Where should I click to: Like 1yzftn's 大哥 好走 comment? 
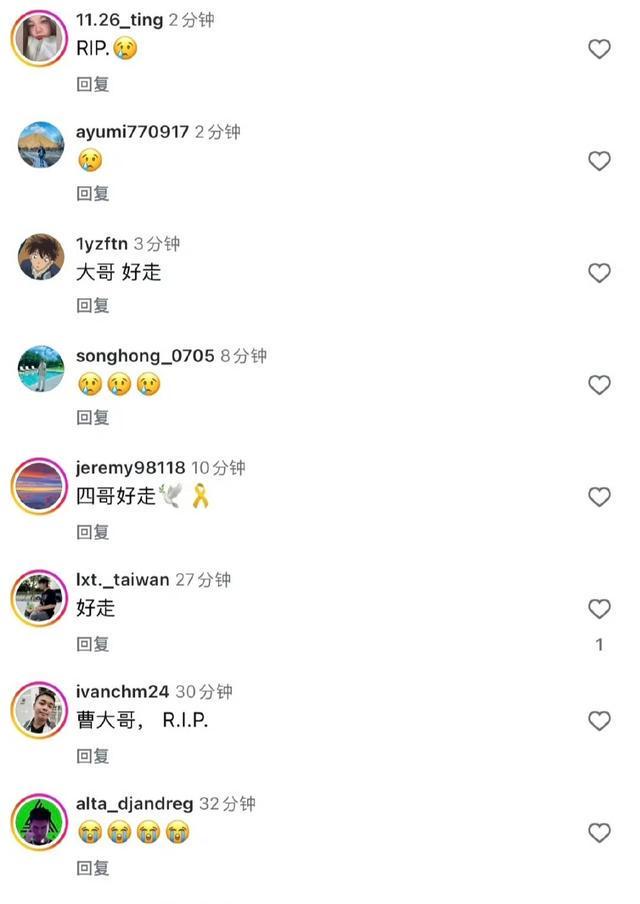tap(599, 273)
